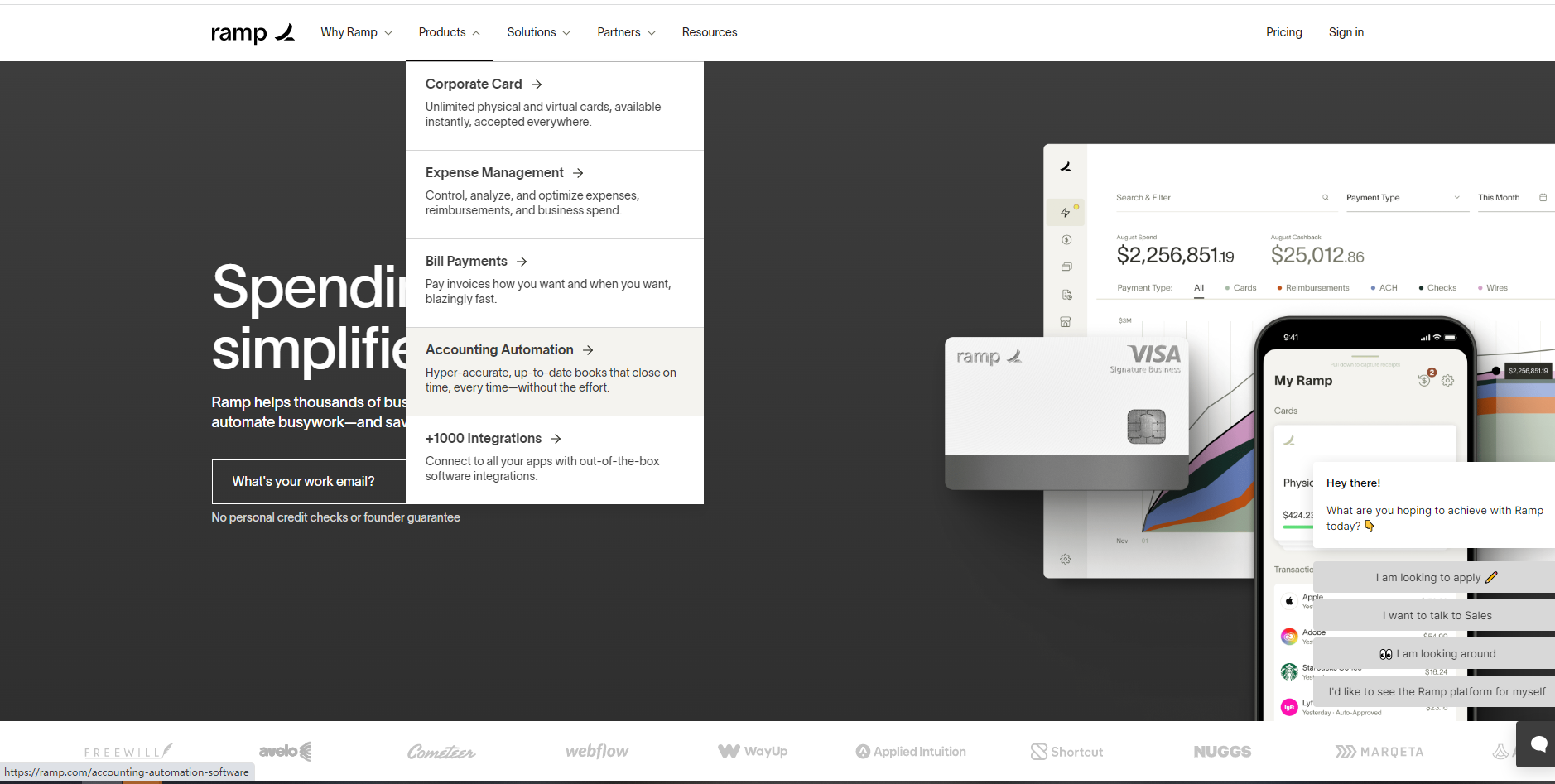The image size is (1555, 784).
Task: Click Sign in
Action: coord(1346,32)
